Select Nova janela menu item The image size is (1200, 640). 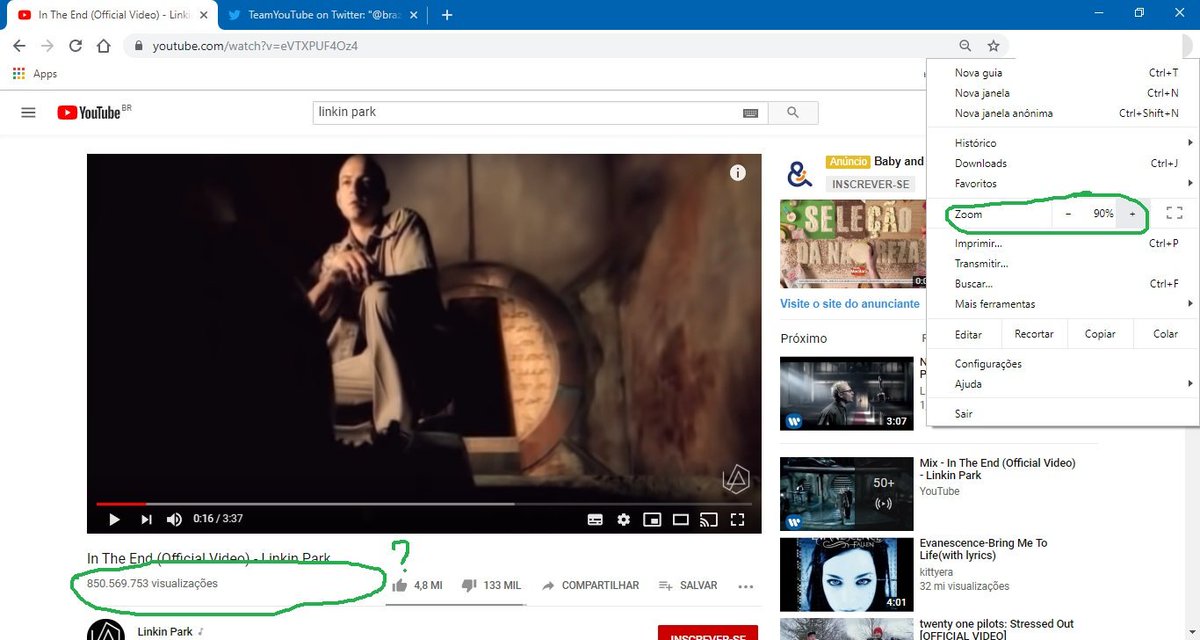click(1064, 93)
